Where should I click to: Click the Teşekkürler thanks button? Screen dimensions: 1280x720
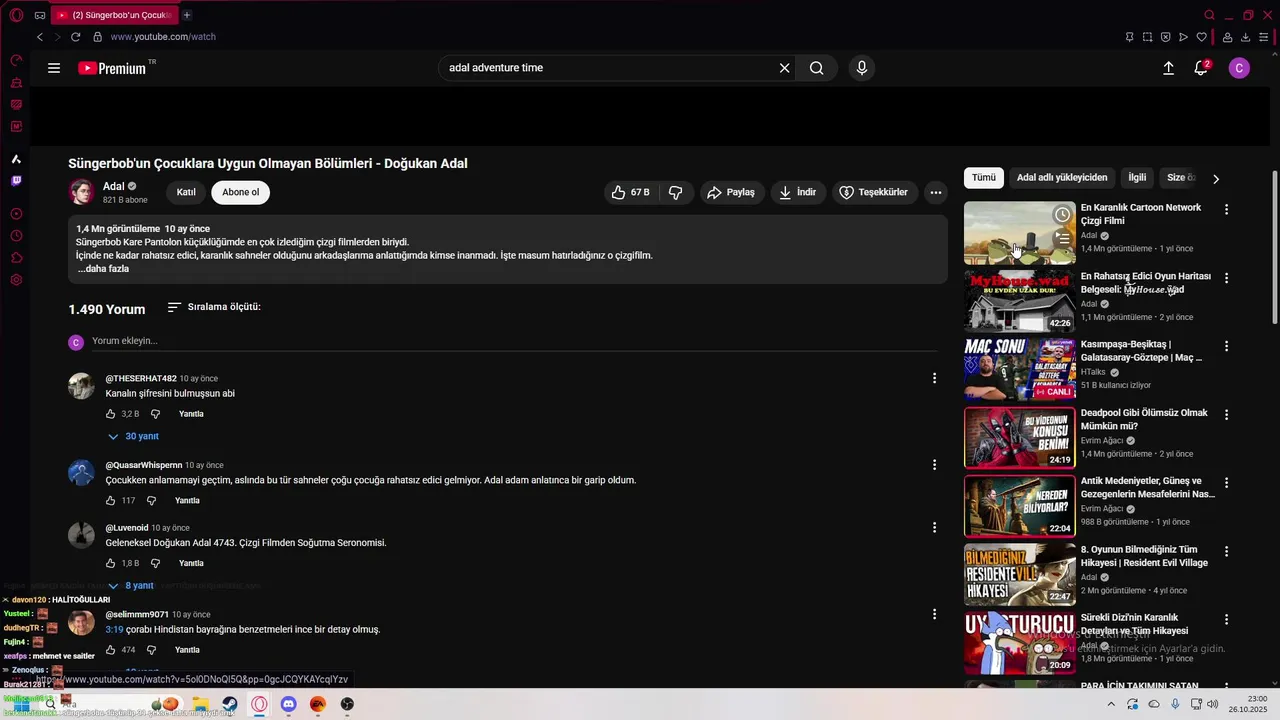(874, 192)
